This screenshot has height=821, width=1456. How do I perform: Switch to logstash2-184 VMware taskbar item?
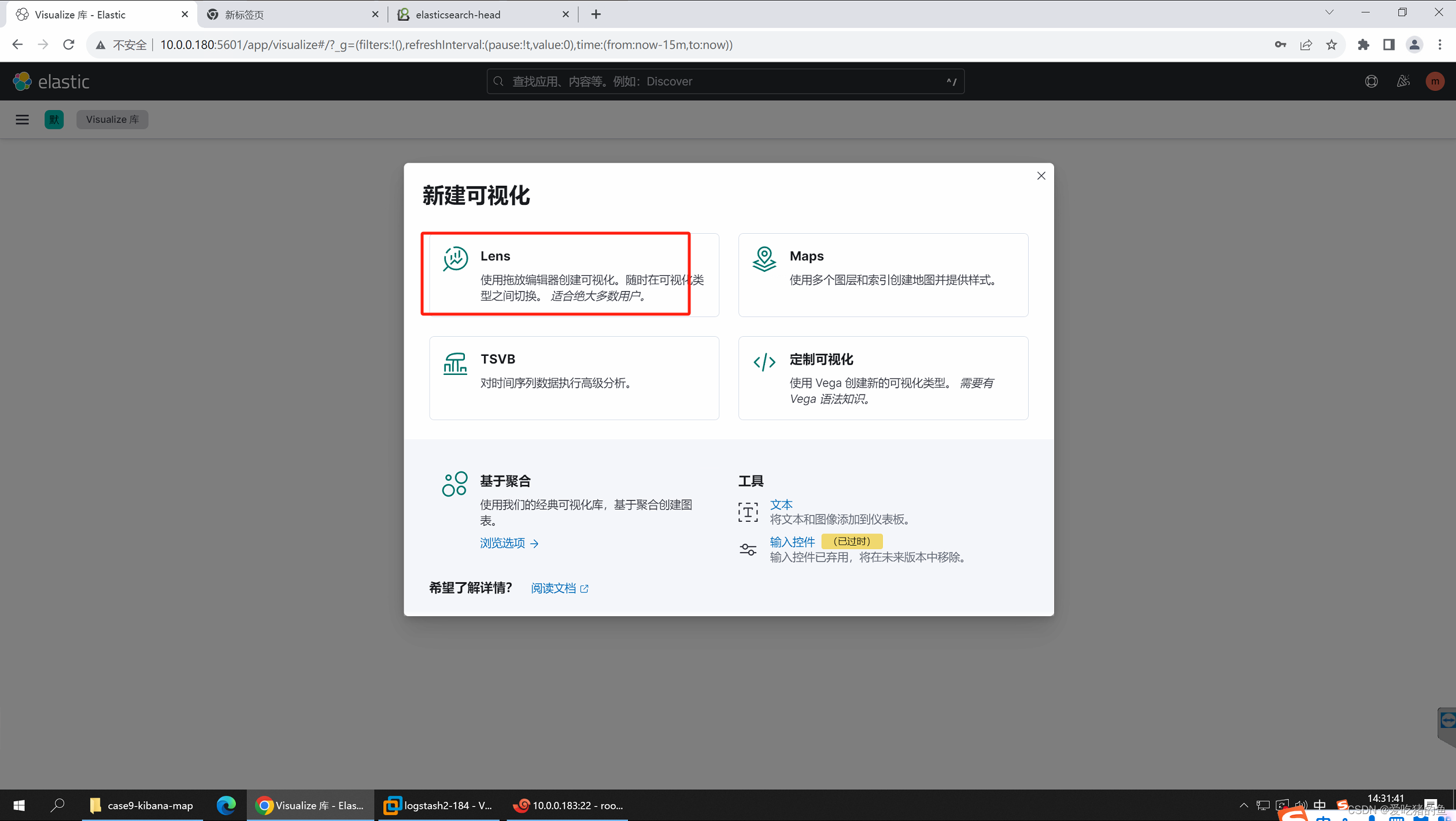(439, 805)
